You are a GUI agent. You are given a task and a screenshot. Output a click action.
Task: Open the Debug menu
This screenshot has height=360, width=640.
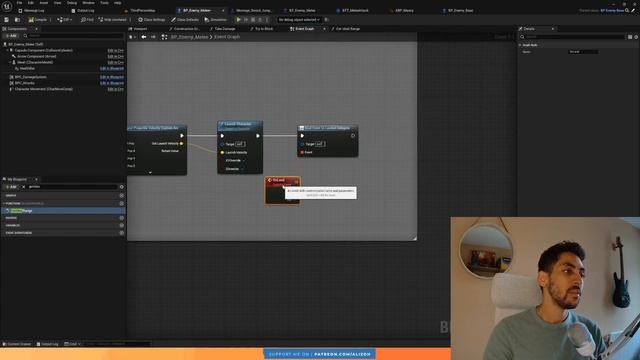(x=72, y=3)
